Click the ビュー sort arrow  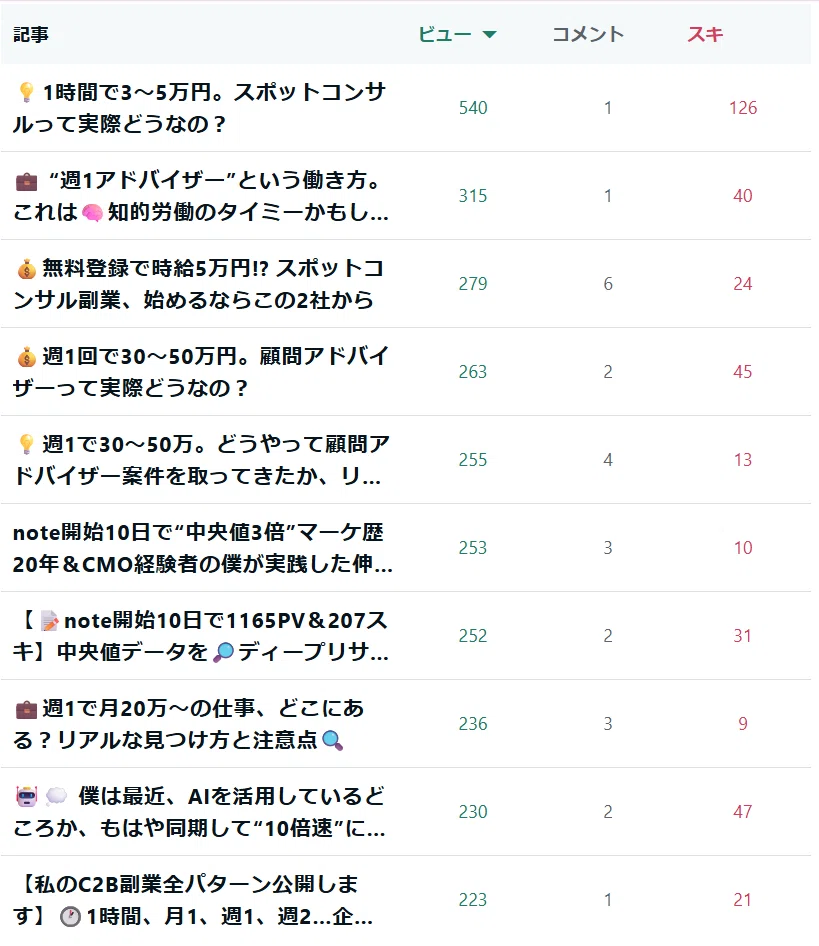point(489,34)
